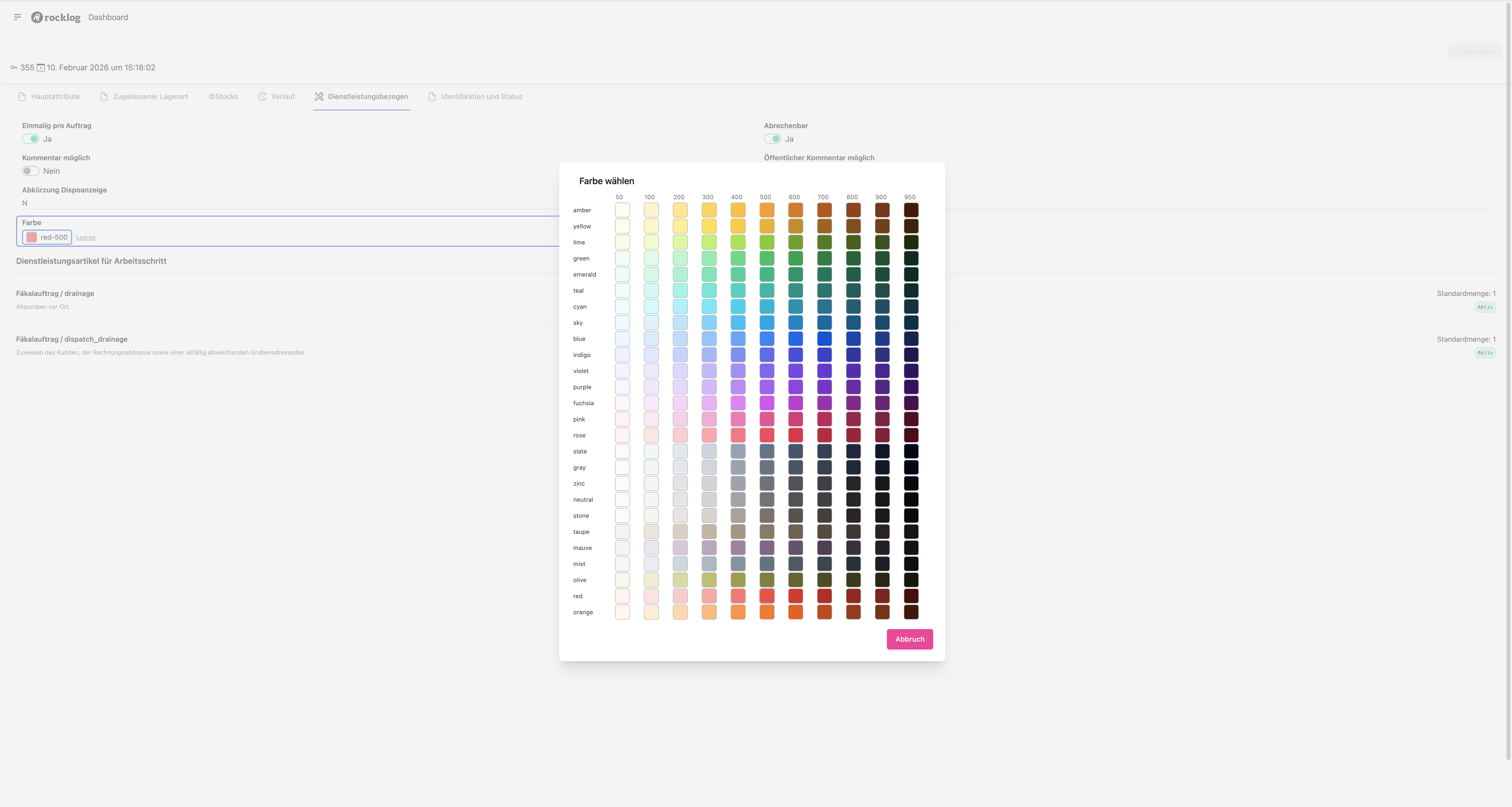
Task: Click the Verlauf history icon
Action: tap(262, 96)
